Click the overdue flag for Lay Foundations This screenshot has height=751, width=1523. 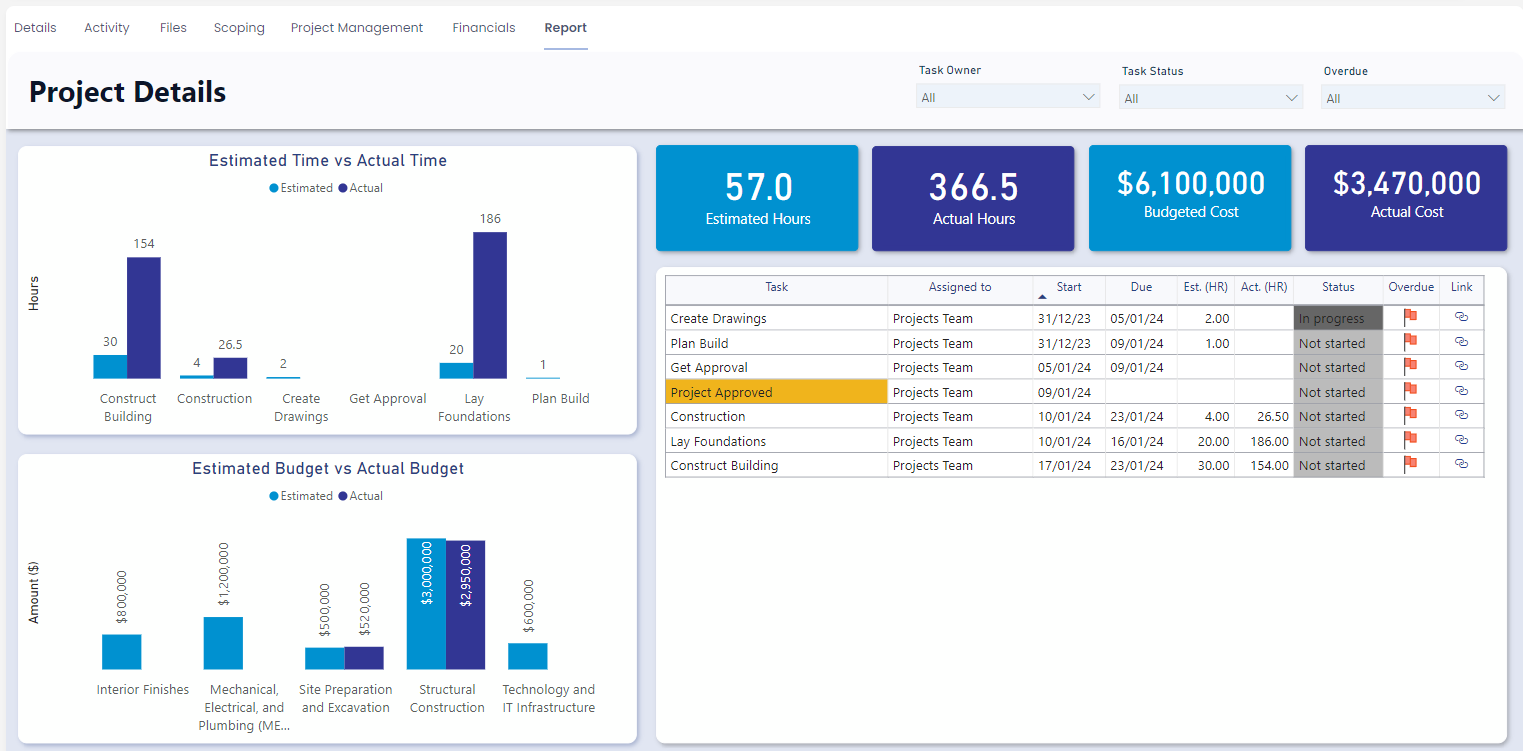pos(1410,441)
